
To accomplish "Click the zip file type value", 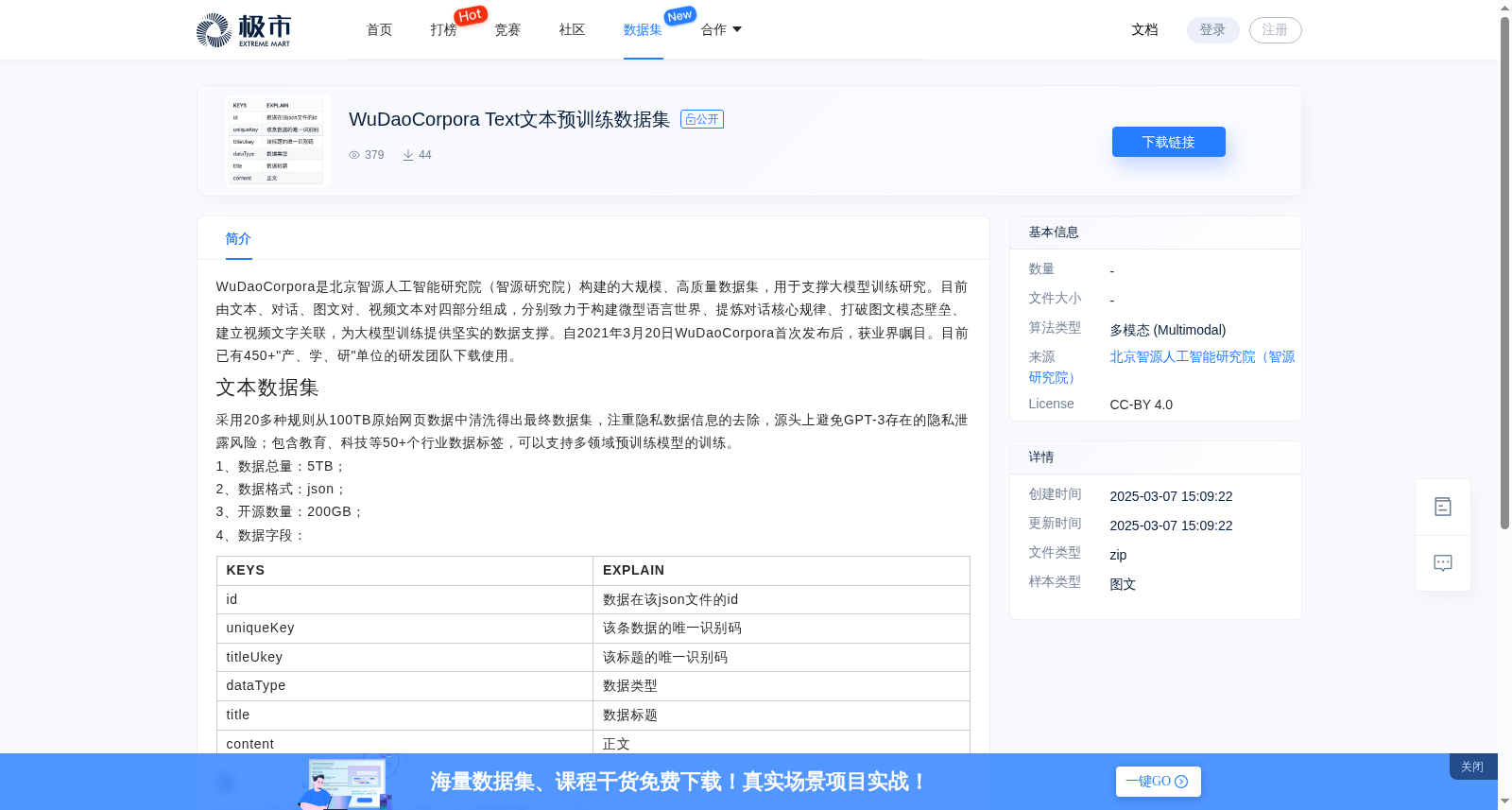I will click(x=1119, y=555).
